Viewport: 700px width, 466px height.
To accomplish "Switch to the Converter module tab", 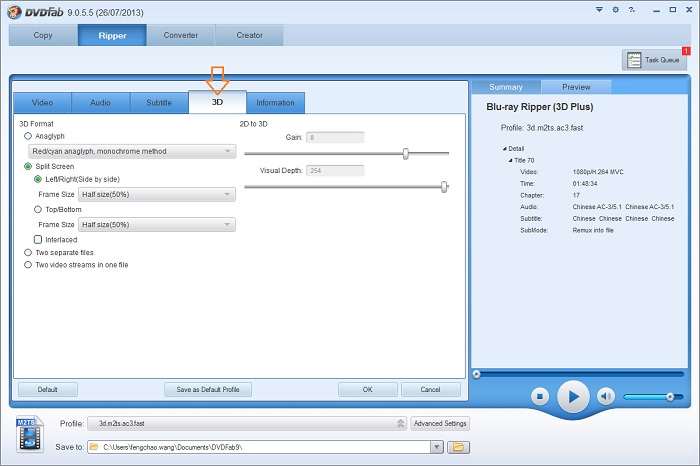I will coord(181,35).
